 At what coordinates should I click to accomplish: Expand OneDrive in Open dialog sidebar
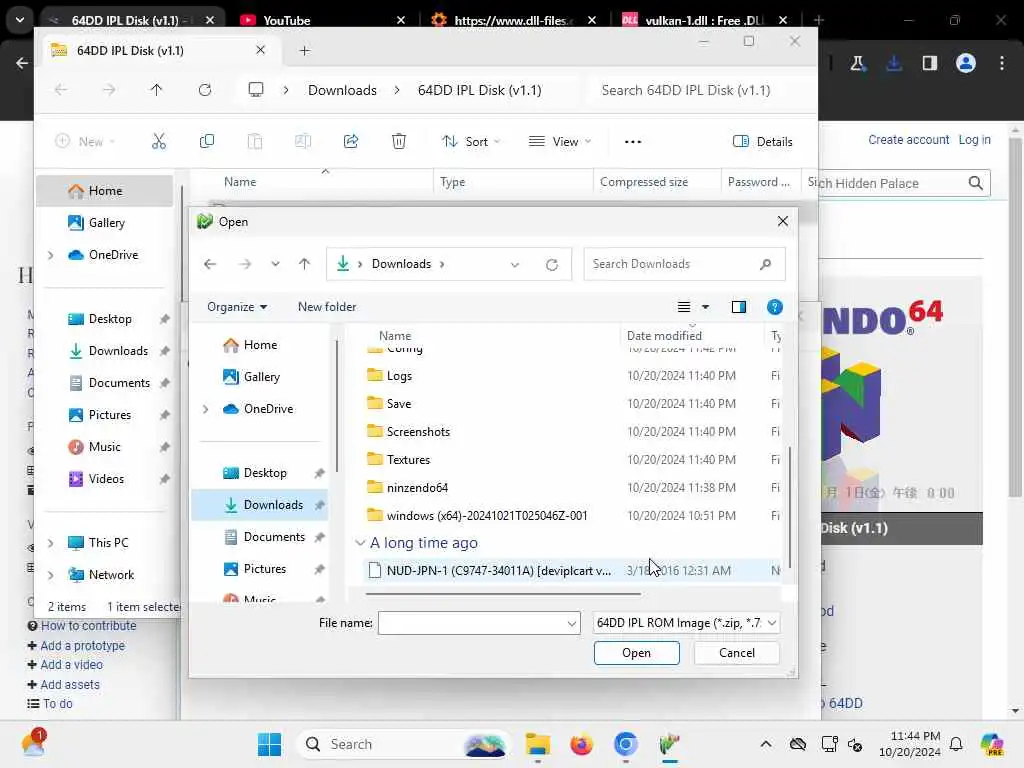tap(205, 409)
